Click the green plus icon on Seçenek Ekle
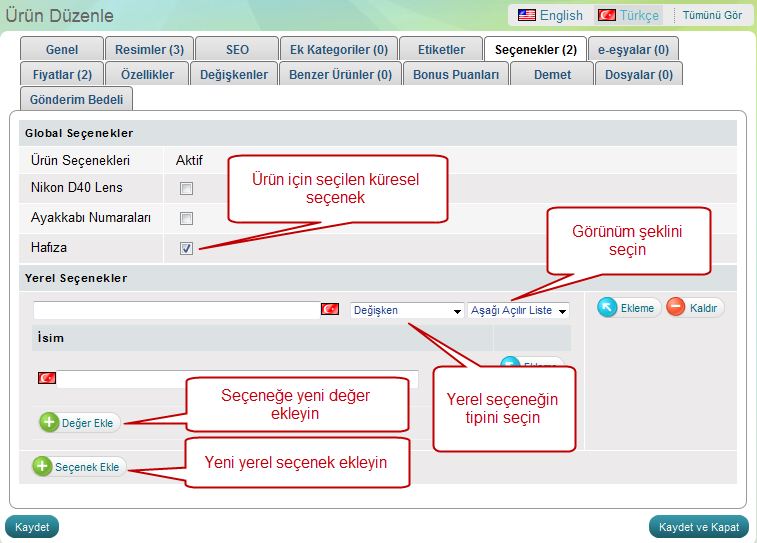Image resolution: width=757 pixels, height=543 pixels. click(x=42, y=467)
